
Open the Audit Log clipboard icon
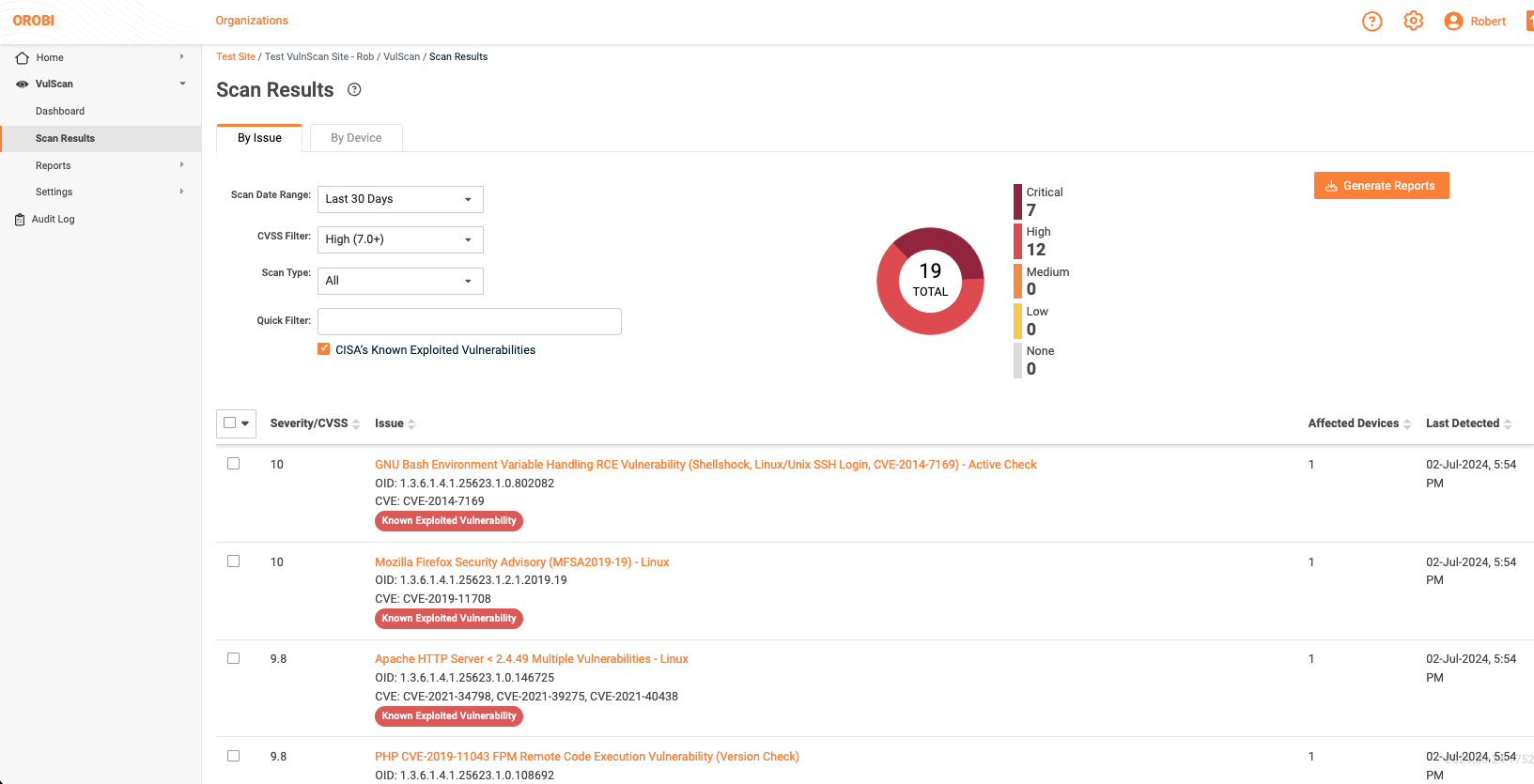pyautogui.click(x=20, y=220)
